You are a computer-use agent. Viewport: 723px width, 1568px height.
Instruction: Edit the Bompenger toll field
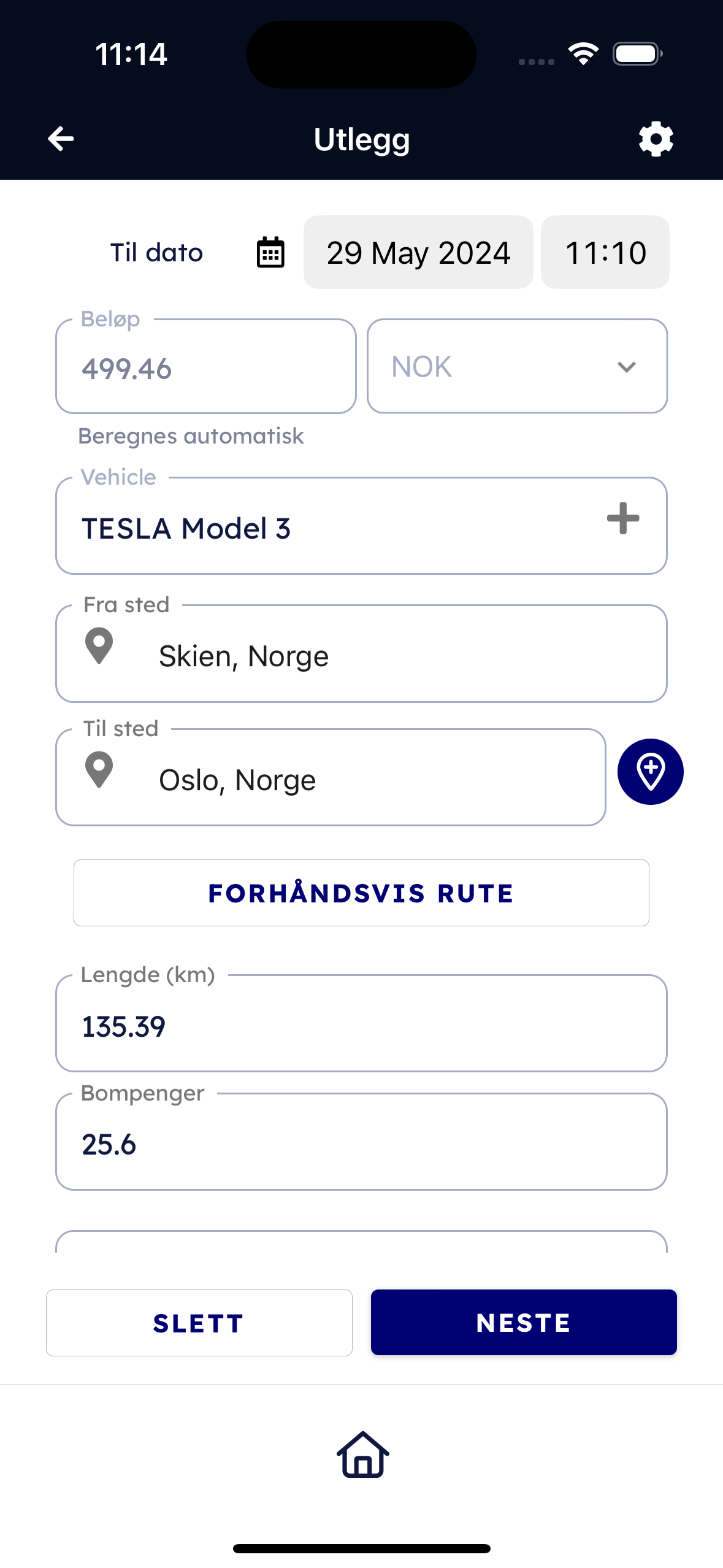pos(361,1143)
